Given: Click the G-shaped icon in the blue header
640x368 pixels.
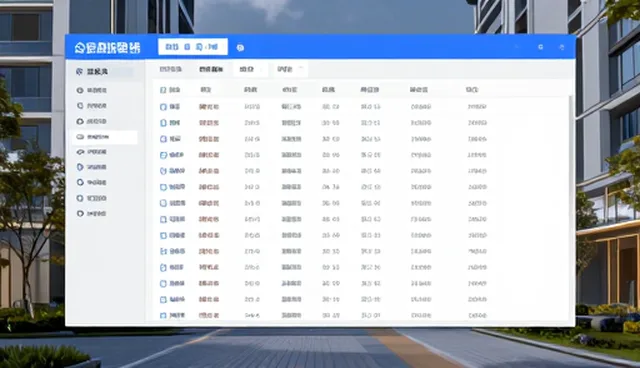Looking at the screenshot, I should (x=540, y=47).
